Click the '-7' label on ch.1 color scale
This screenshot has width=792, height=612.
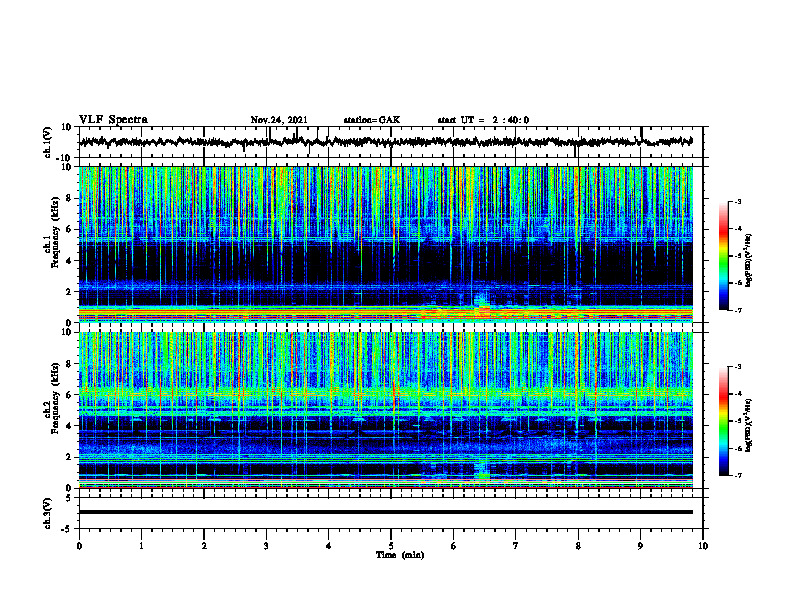pos(737,310)
